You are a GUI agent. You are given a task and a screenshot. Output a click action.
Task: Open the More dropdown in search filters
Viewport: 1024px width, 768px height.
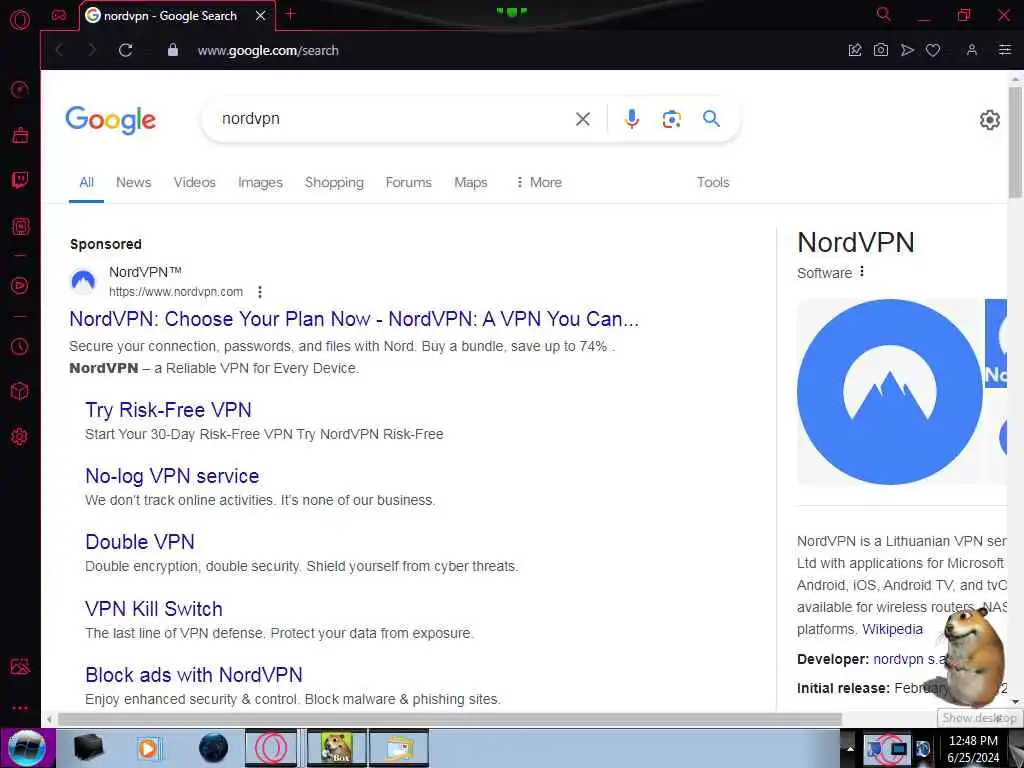(x=539, y=182)
